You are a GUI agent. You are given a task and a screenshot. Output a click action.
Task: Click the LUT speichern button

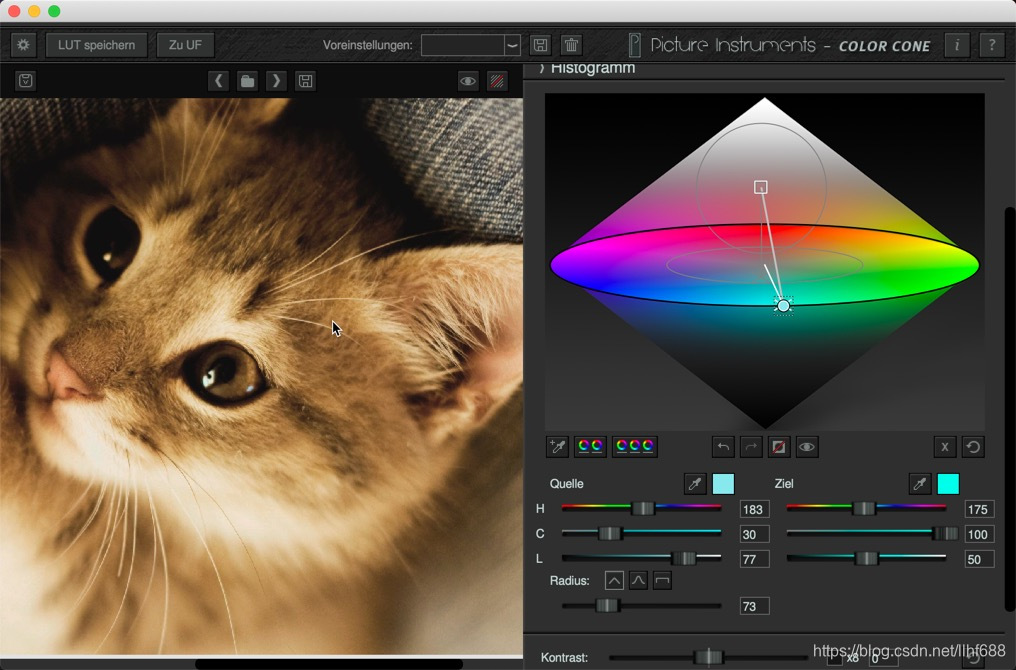(x=97, y=45)
